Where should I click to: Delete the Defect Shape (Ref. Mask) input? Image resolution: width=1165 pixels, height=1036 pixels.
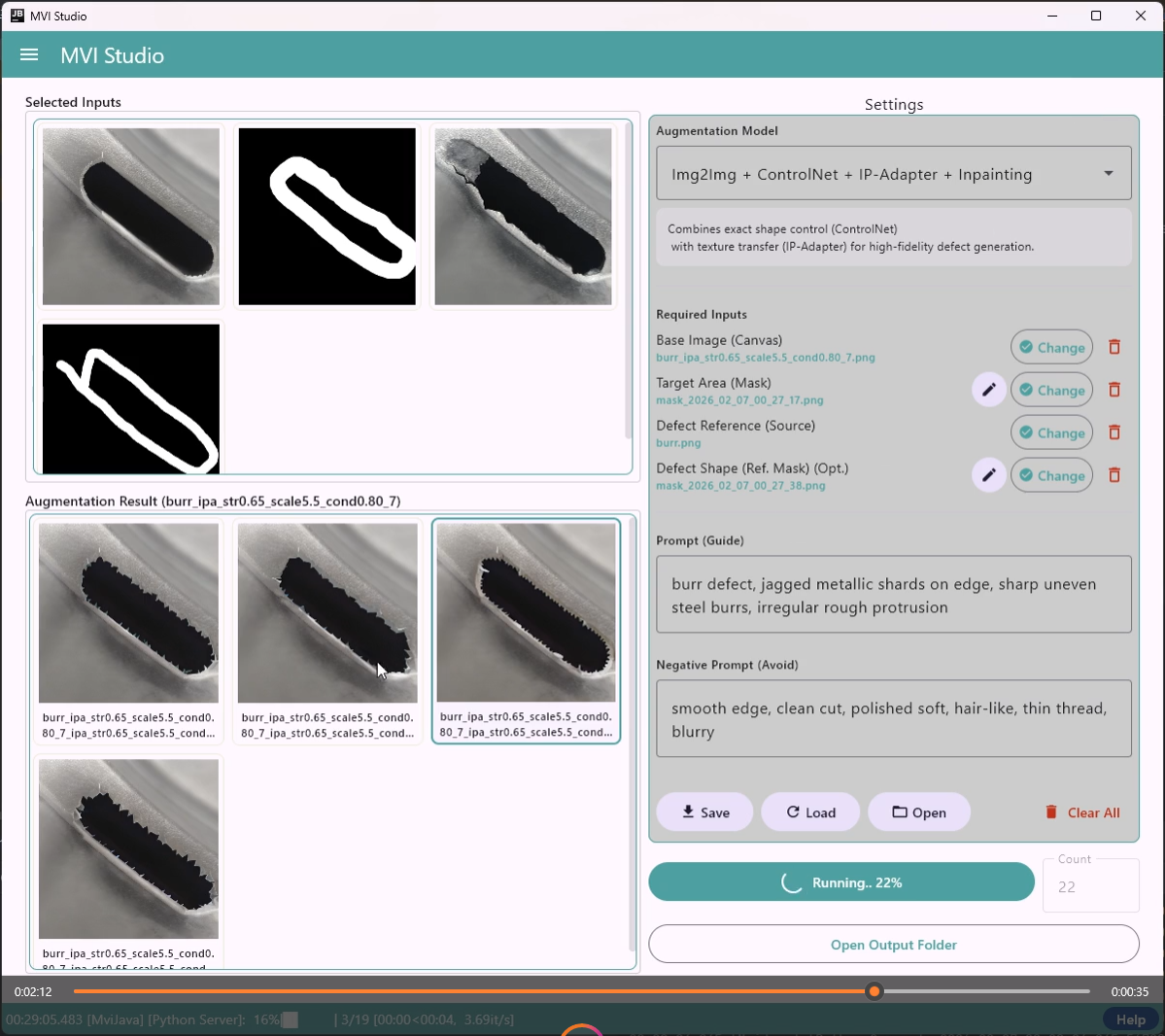[1114, 475]
